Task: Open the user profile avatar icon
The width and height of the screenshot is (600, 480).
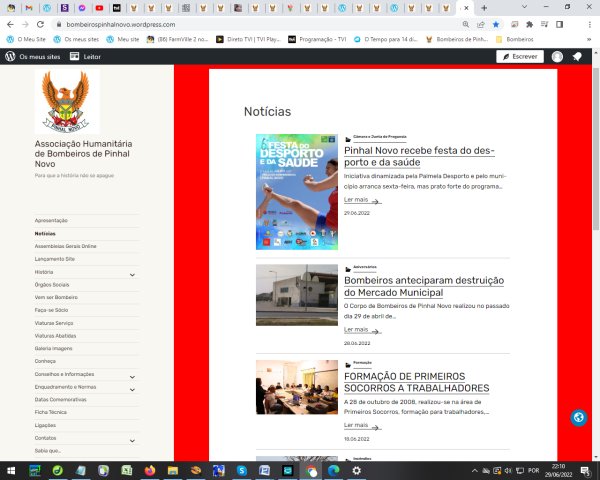Action: pyautogui.click(x=557, y=57)
